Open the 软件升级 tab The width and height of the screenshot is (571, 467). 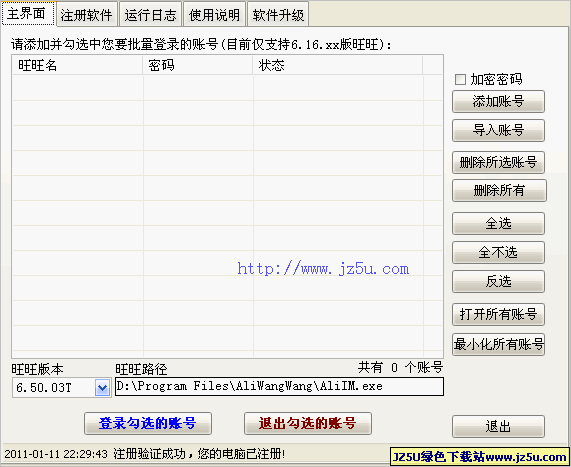point(278,15)
